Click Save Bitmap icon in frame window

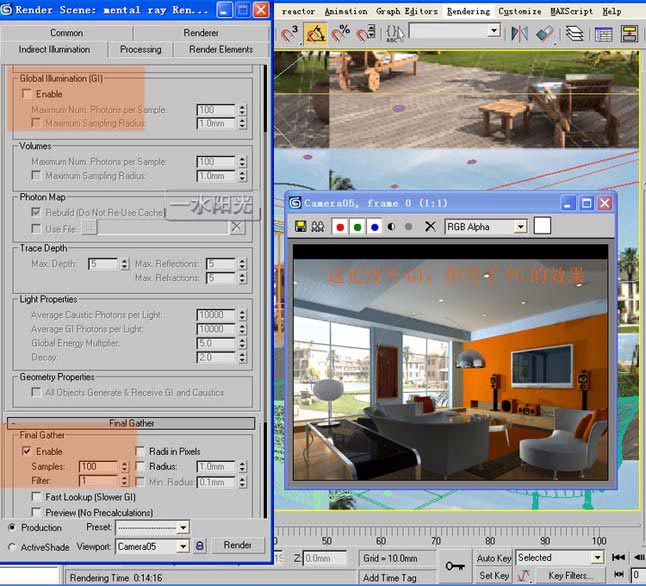coord(300,226)
